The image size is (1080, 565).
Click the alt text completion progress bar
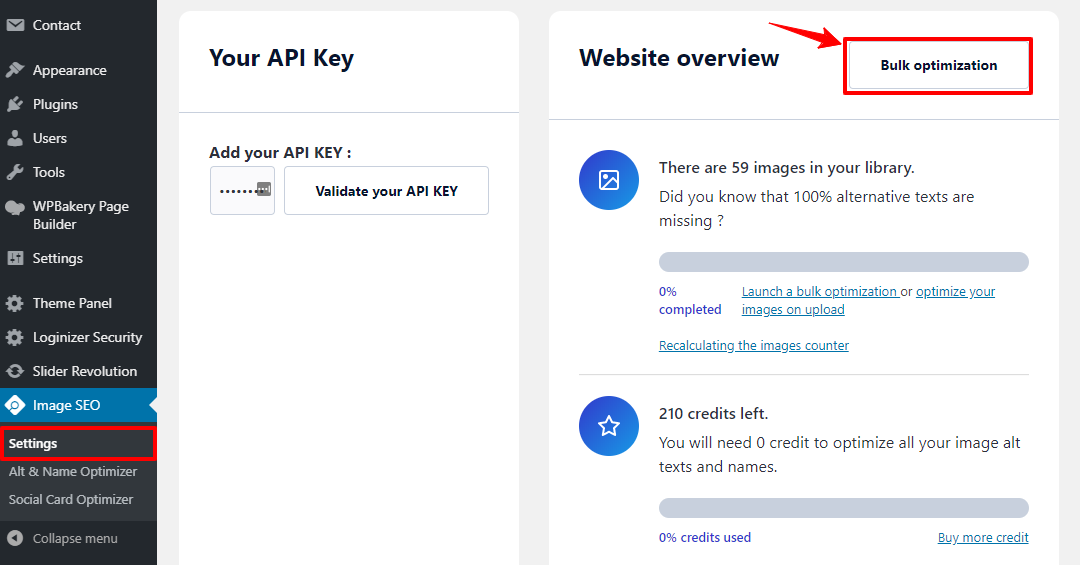844,262
